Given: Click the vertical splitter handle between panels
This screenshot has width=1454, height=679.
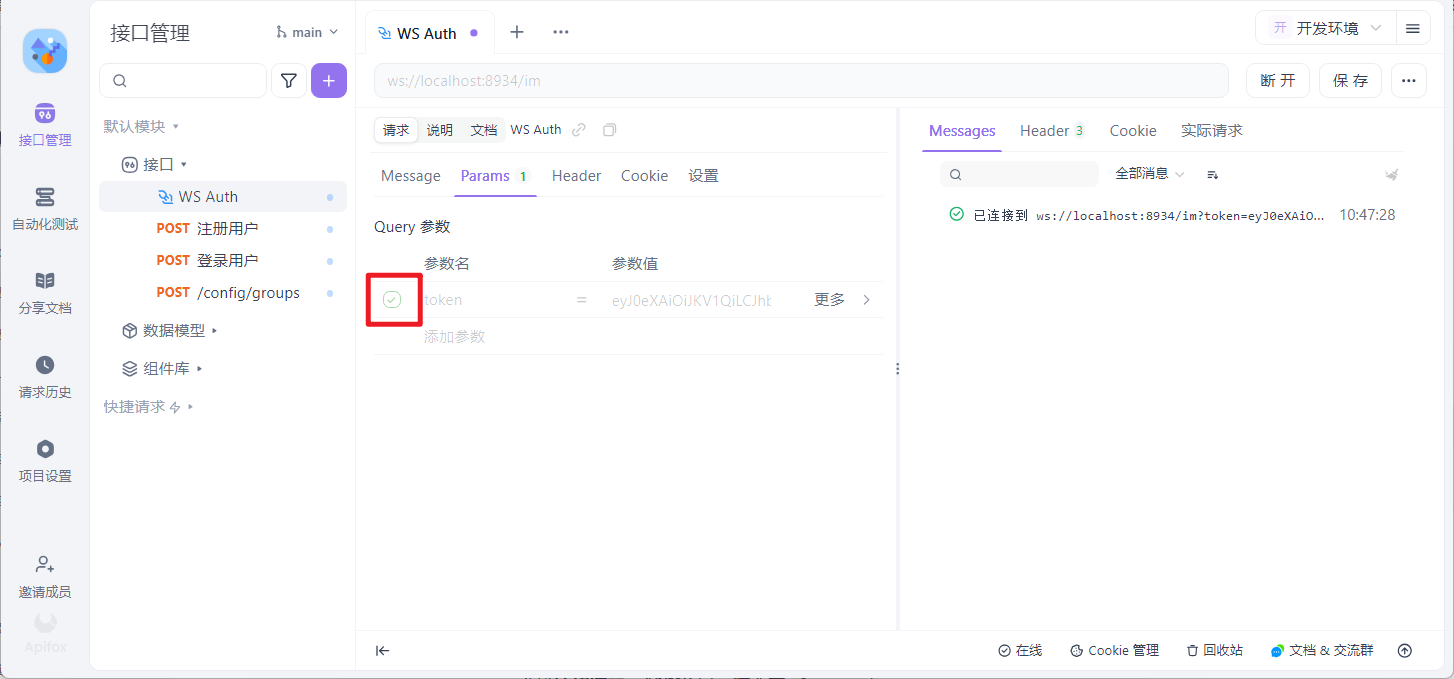Looking at the screenshot, I should point(897,369).
